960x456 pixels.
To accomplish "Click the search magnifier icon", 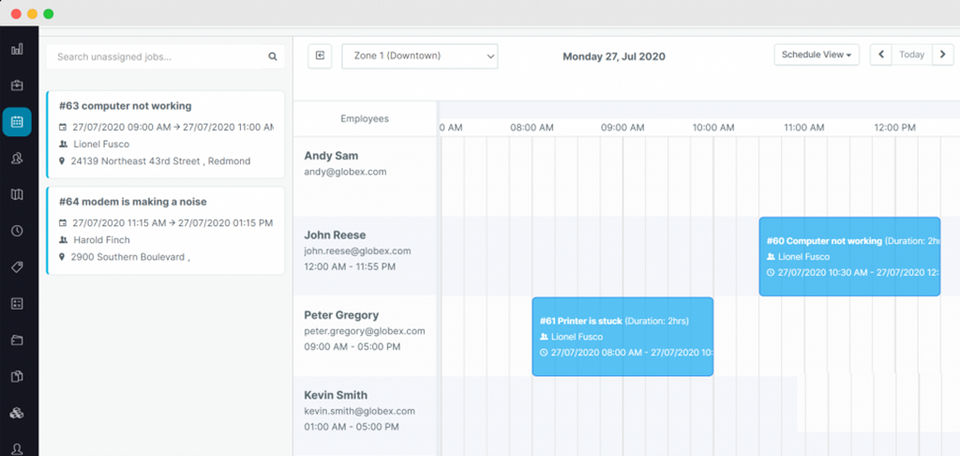I will [x=272, y=57].
